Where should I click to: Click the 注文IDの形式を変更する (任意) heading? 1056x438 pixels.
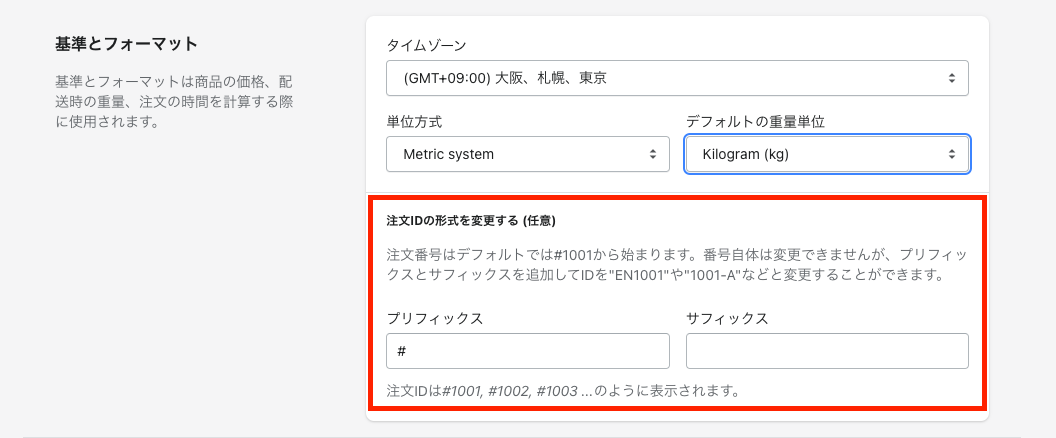coord(470,220)
